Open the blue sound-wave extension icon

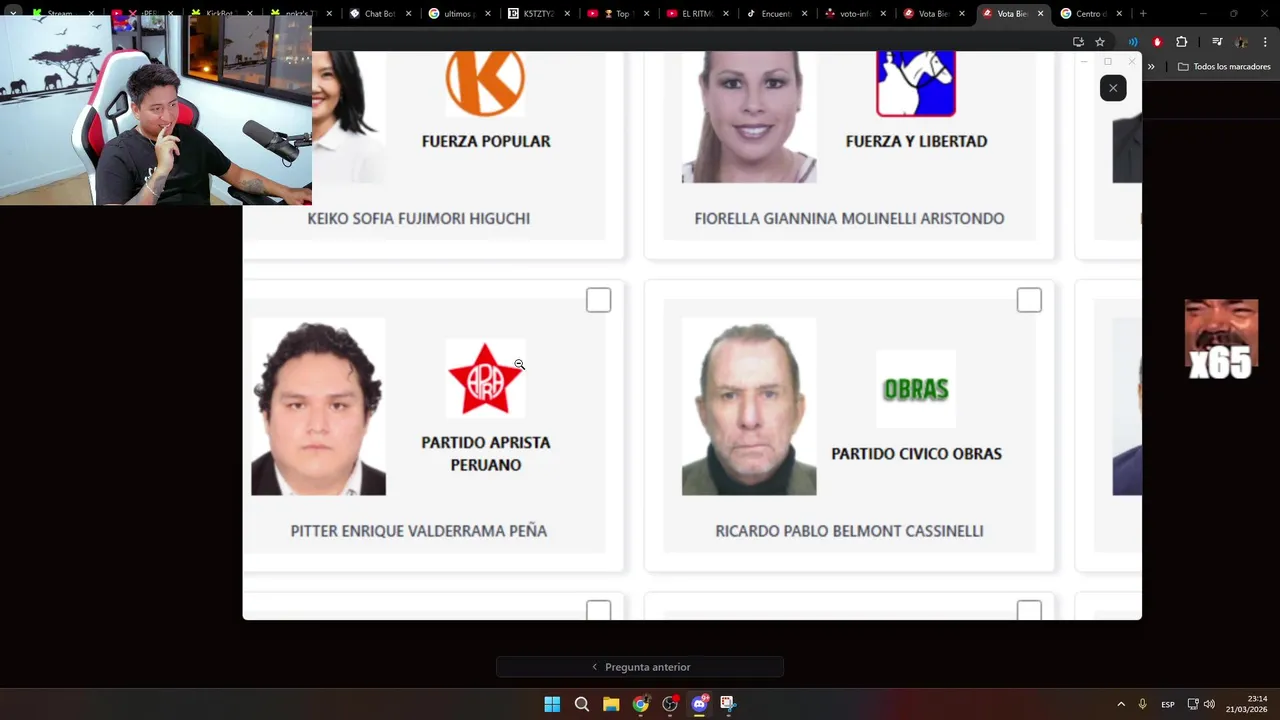point(1133,42)
